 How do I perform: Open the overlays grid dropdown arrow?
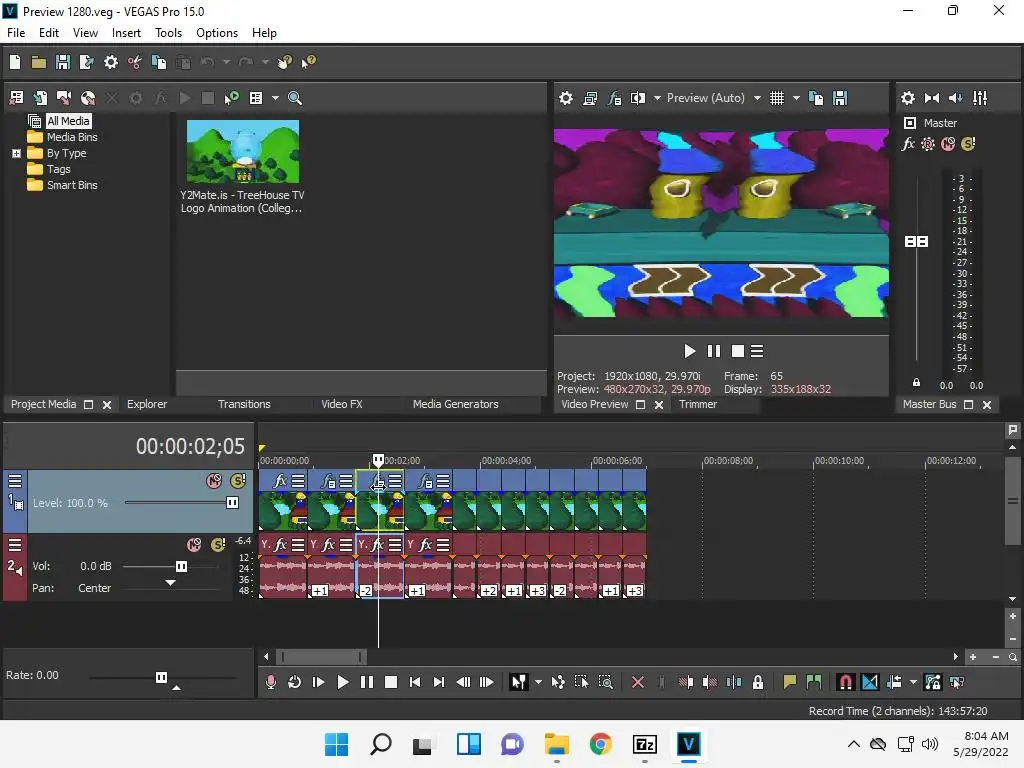point(796,98)
